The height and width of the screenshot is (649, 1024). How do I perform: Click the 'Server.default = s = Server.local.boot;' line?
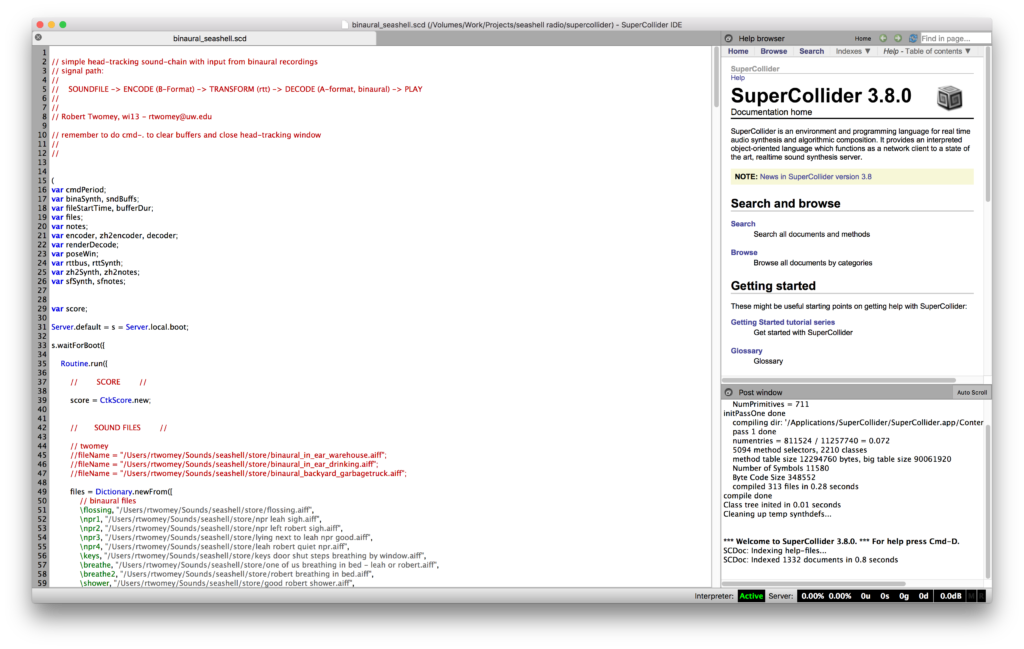(120, 327)
